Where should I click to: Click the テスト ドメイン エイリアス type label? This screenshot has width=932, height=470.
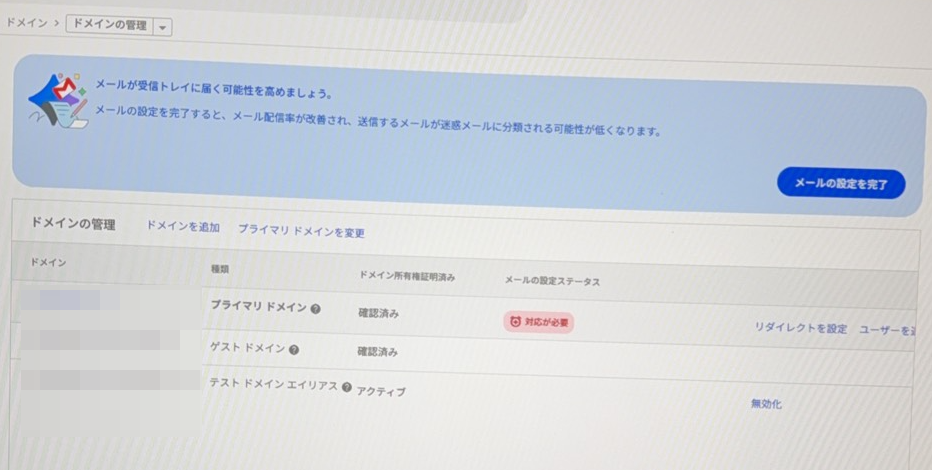tap(273, 384)
